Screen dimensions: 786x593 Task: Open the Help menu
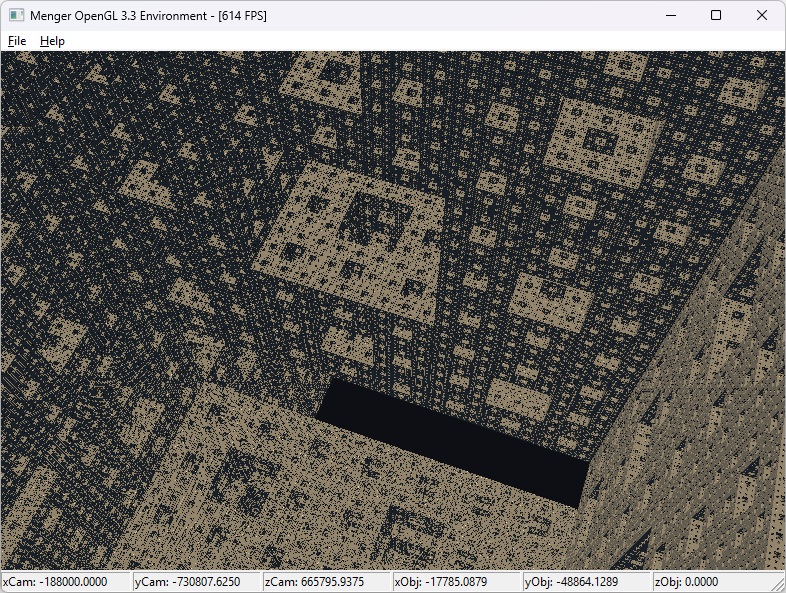point(52,41)
